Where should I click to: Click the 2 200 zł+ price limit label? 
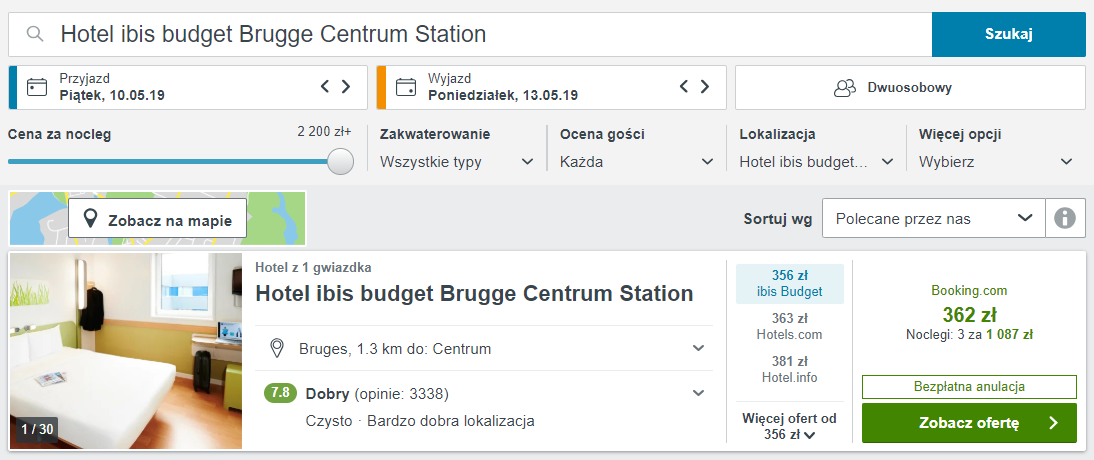[x=324, y=131]
